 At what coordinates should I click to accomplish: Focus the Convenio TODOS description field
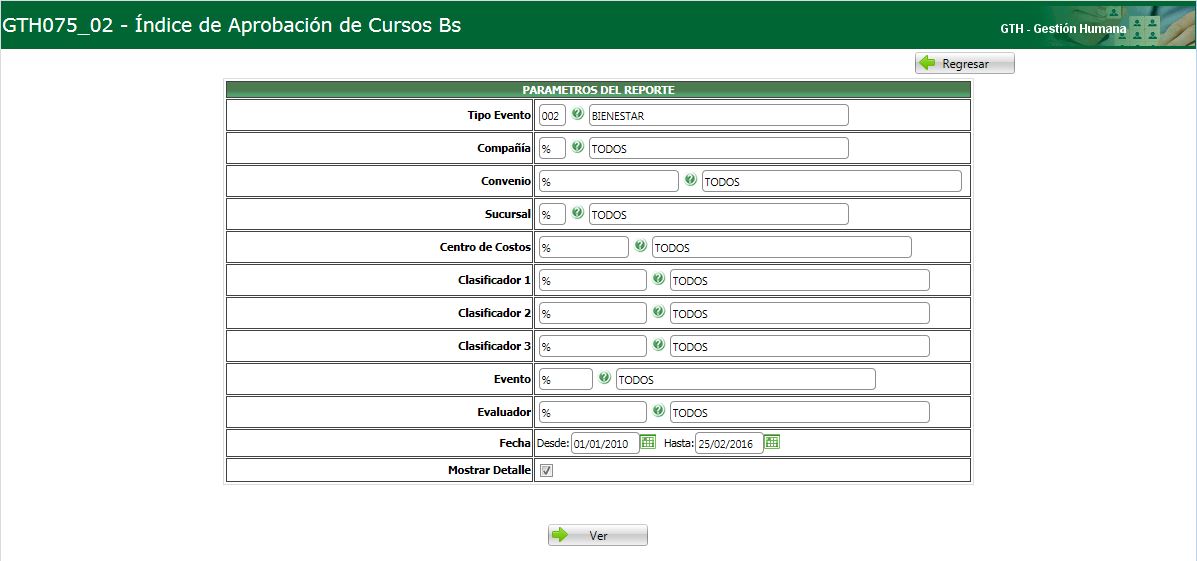point(831,181)
